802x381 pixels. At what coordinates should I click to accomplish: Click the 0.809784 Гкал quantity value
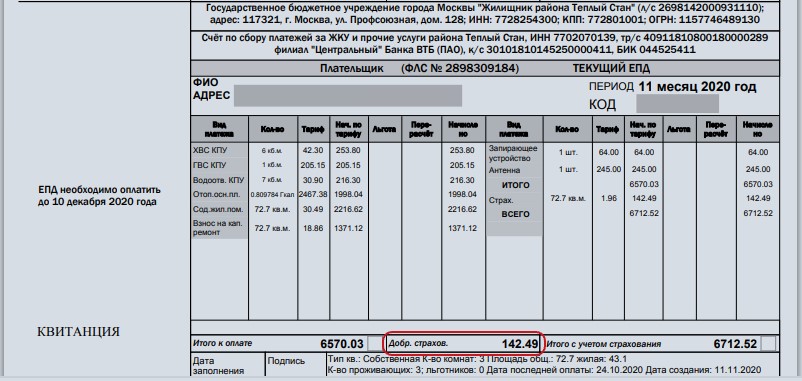(x=273, y=195)
